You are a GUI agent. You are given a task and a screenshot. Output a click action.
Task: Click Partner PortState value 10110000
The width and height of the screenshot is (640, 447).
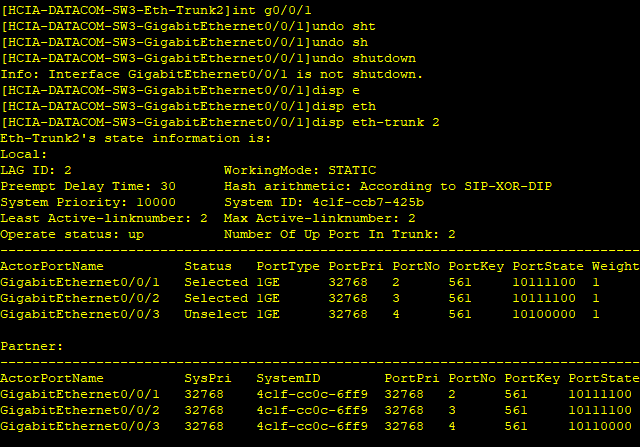tap(600, 427)
